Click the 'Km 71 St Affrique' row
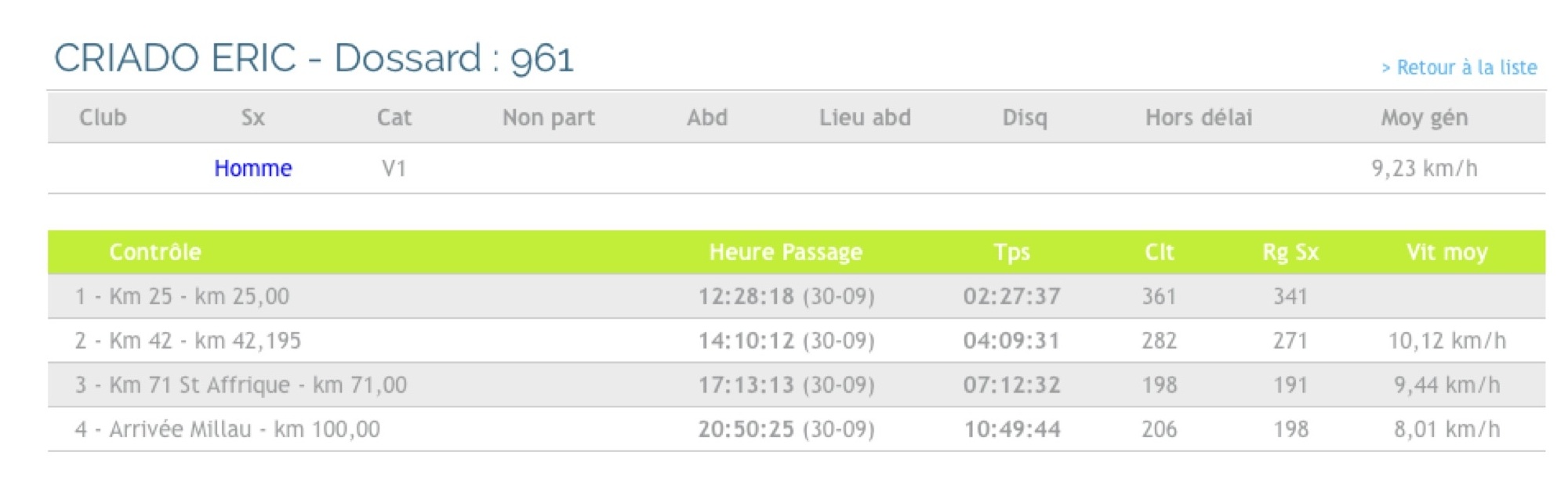The image size is (1568, 499). pyautogui.click(x=797, y=385)
